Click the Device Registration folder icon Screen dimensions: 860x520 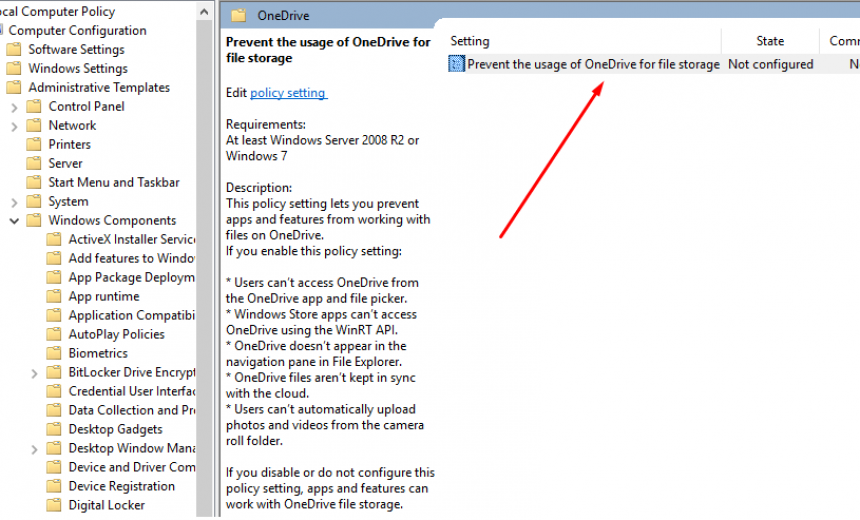(x=54, y=487)
